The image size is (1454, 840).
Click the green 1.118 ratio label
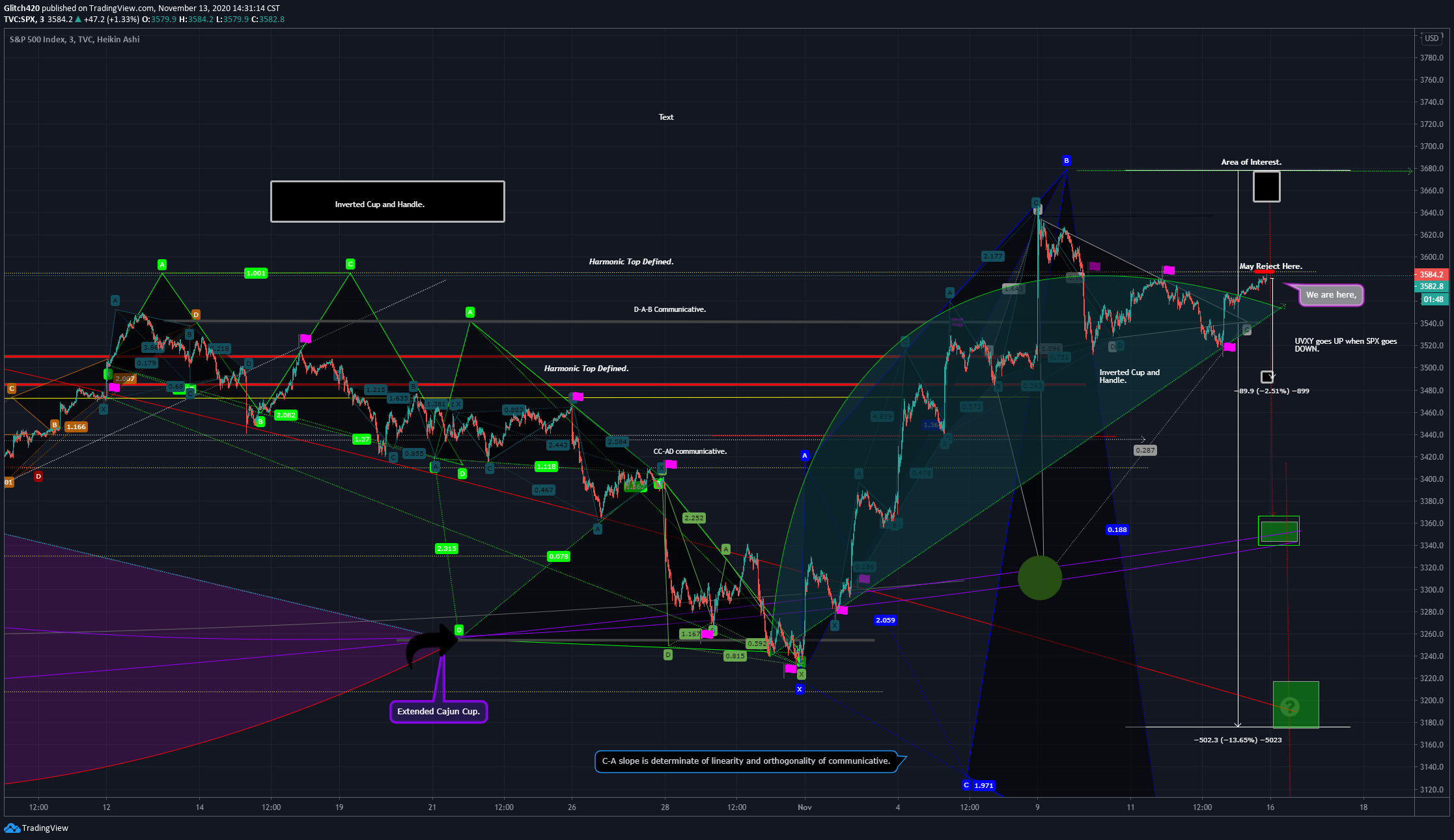coord(546,466)
